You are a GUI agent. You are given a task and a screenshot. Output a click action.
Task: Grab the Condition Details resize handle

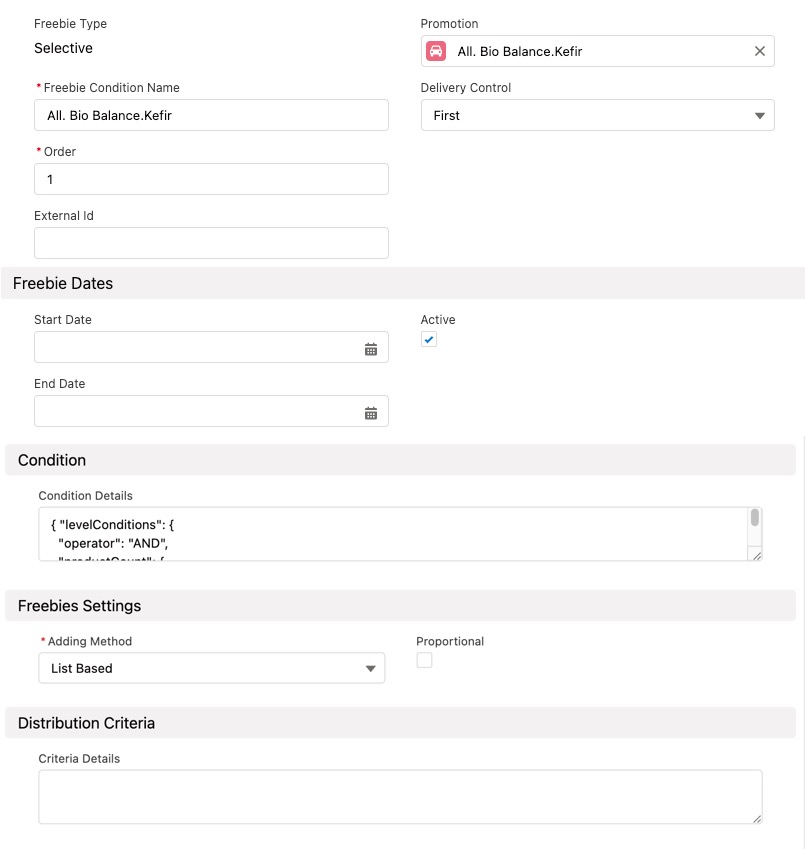[x=756, y=554]
